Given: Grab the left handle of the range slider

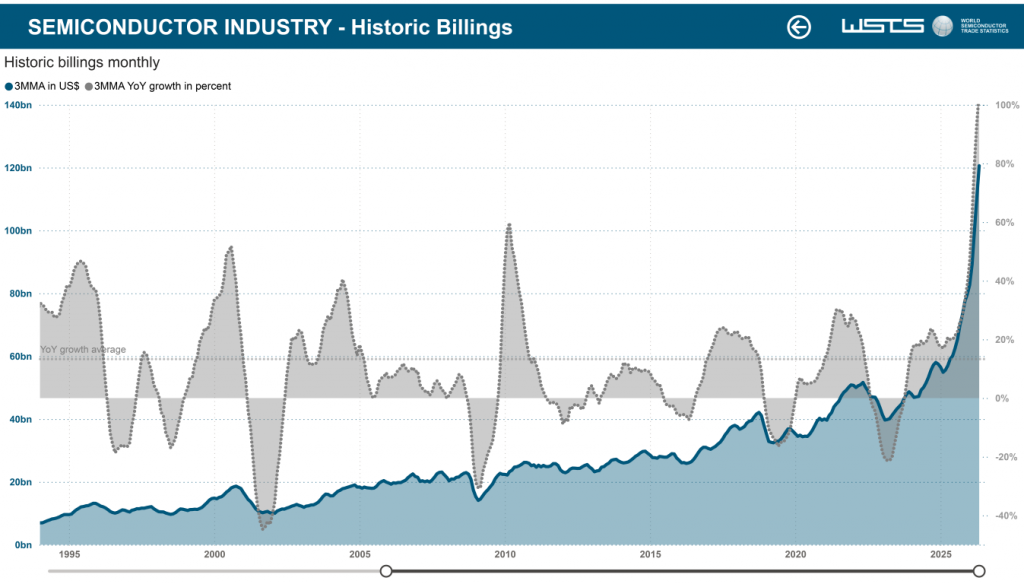Looking at the screenshot, I should (386, 571).
